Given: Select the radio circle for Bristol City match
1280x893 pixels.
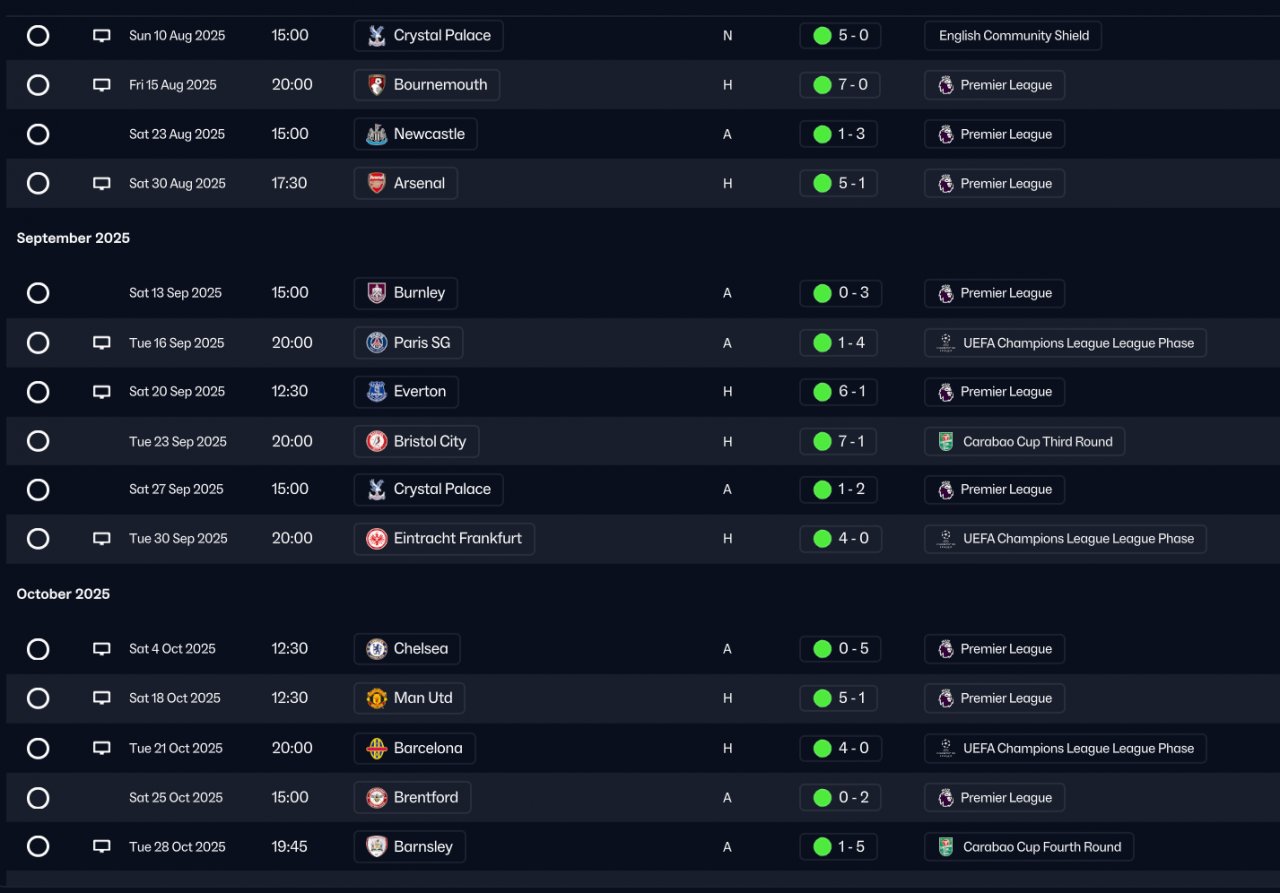Looking at the screenshot, I should [x=38, y=441].
